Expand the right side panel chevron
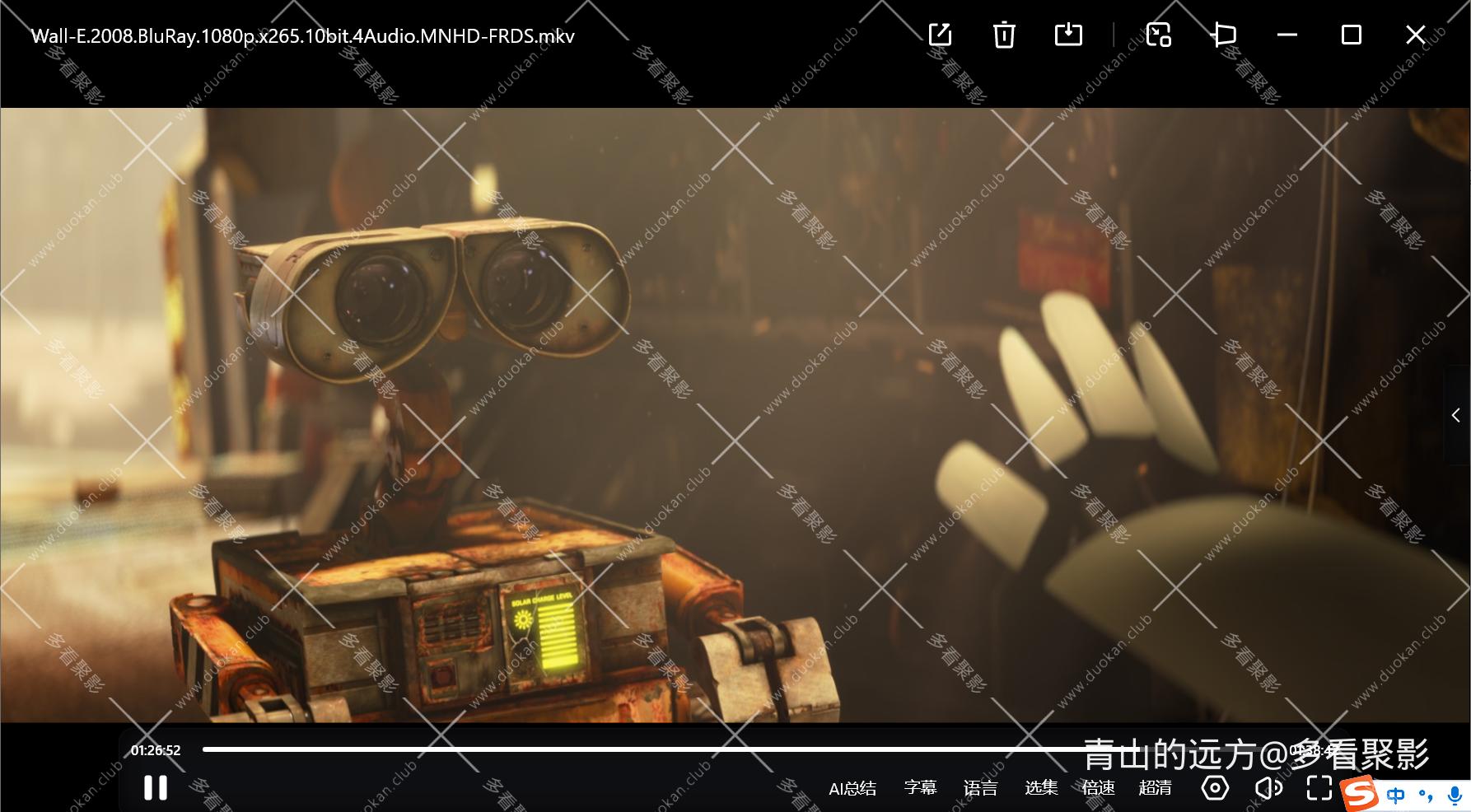Image resolution: width=1471 pixels, height=812 pixels. point(1456,416)
